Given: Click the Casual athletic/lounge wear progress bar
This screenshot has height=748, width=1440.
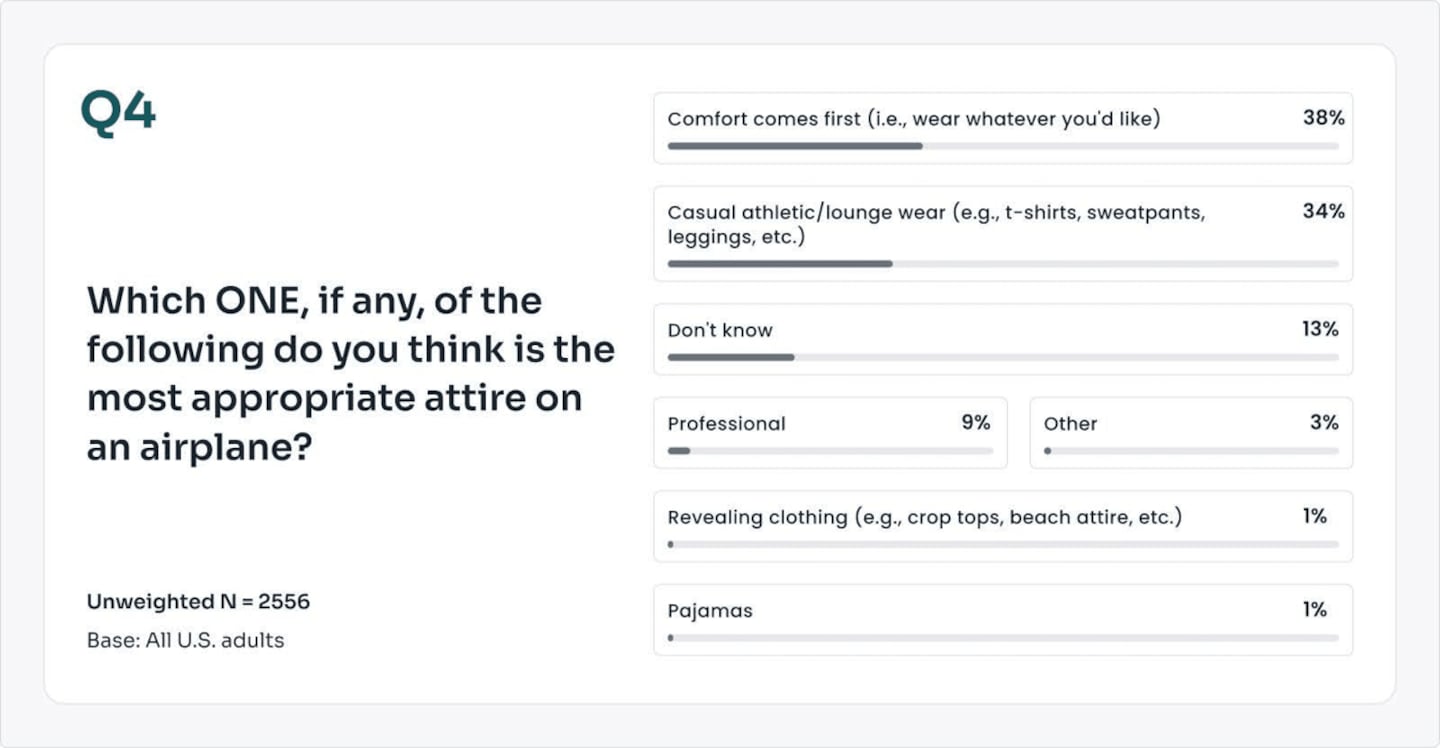Looking at the screenshot, I should [x=1003, y=264].
